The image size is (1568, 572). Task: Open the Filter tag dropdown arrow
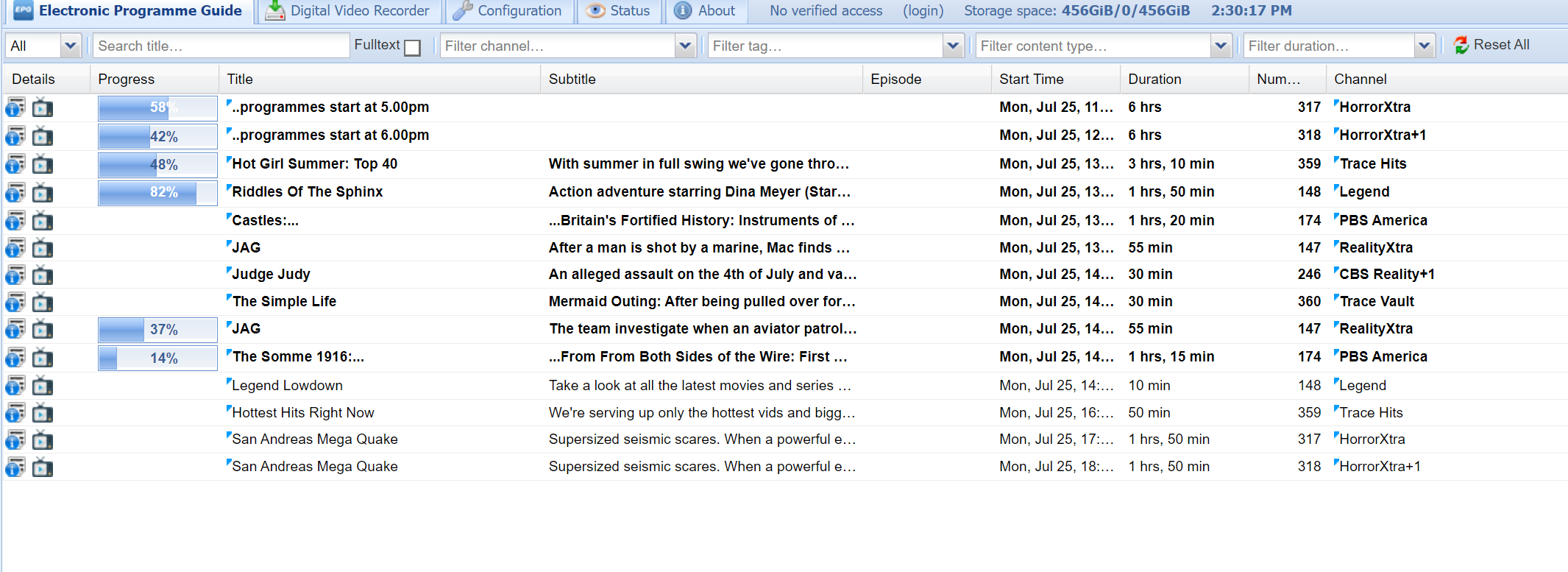click(x=953, y=46)
